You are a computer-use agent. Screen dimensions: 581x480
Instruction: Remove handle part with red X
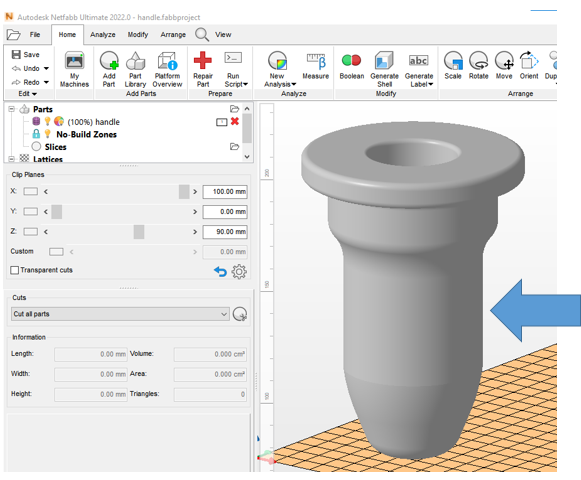235,121
